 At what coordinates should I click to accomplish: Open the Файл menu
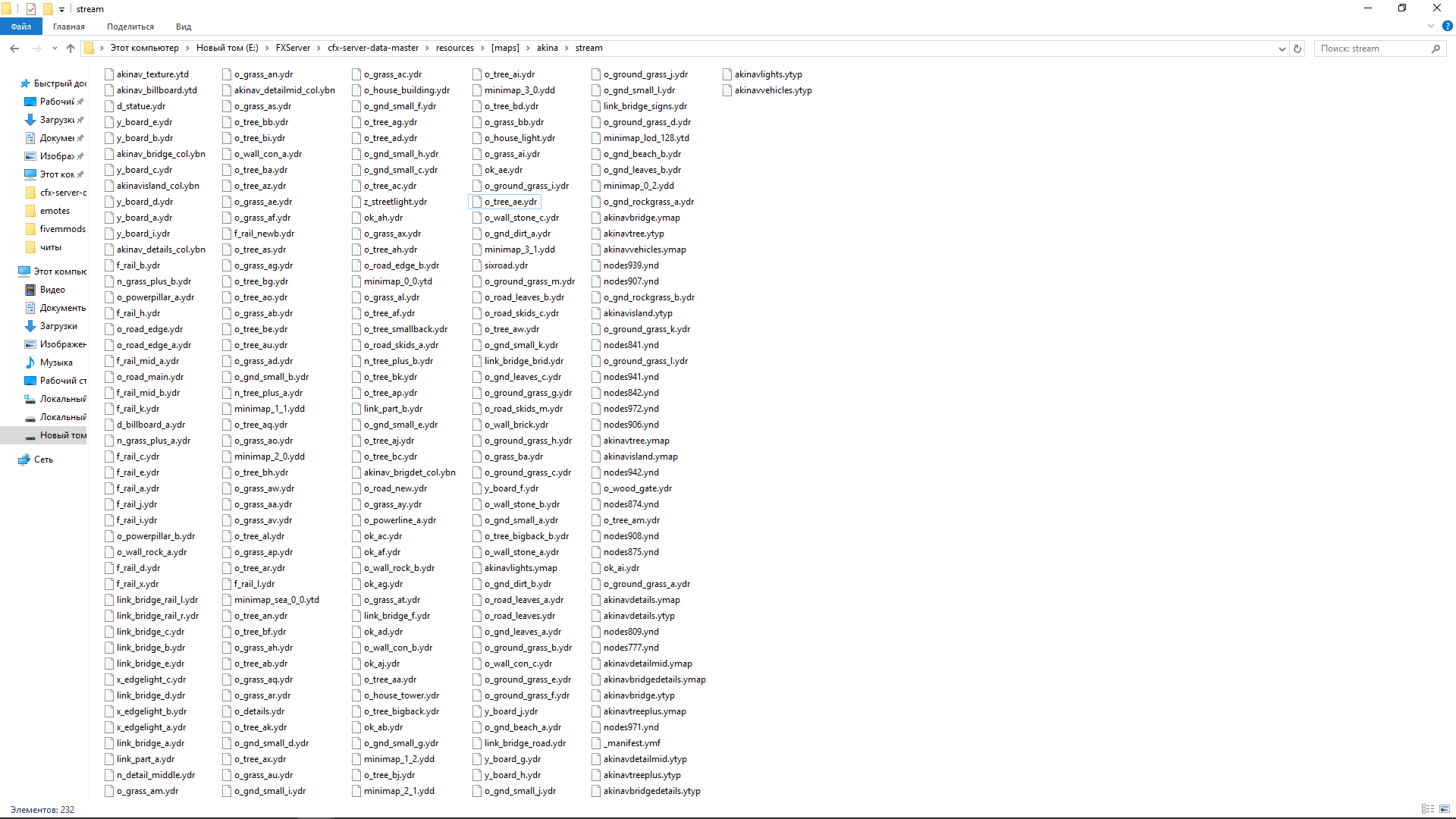(20, 26)
